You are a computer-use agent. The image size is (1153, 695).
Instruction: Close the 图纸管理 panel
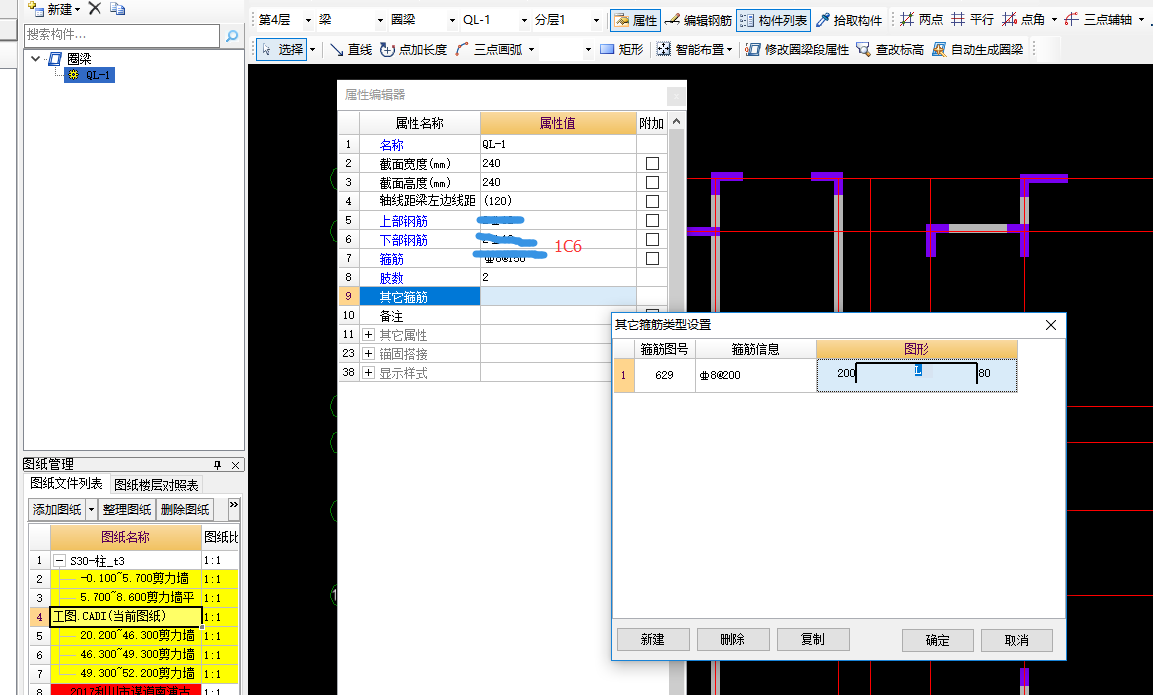235,465
